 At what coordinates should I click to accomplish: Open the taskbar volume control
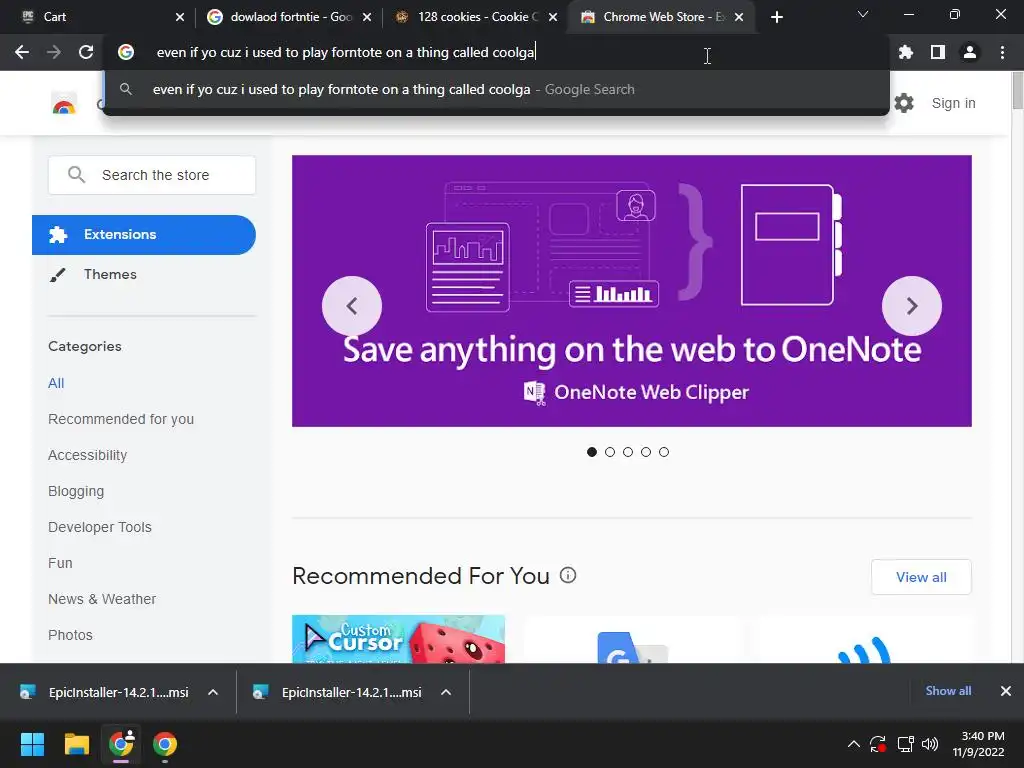pyautogui.click(x=930, y=744)
